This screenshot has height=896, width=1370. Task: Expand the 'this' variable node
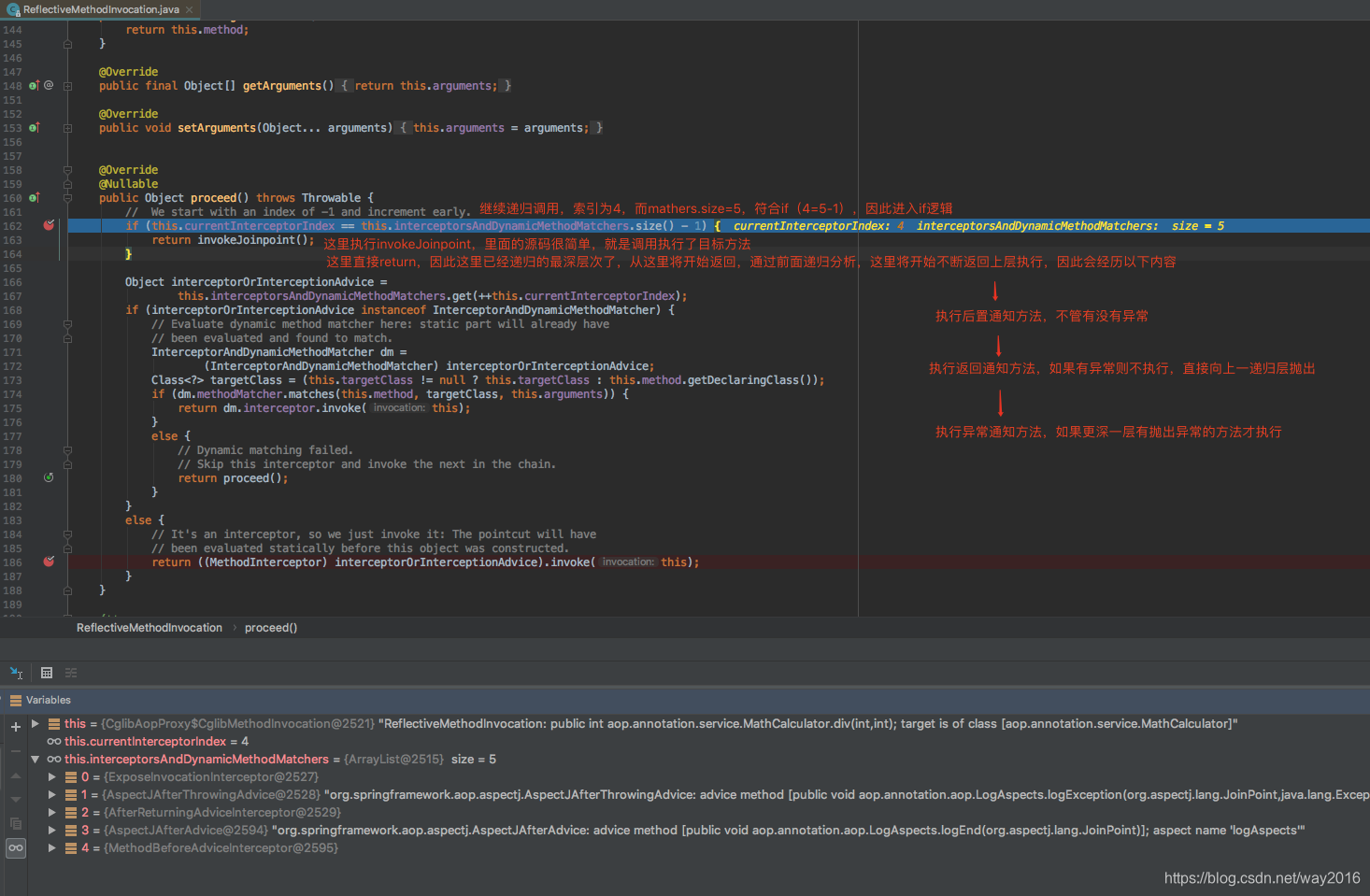35,724
